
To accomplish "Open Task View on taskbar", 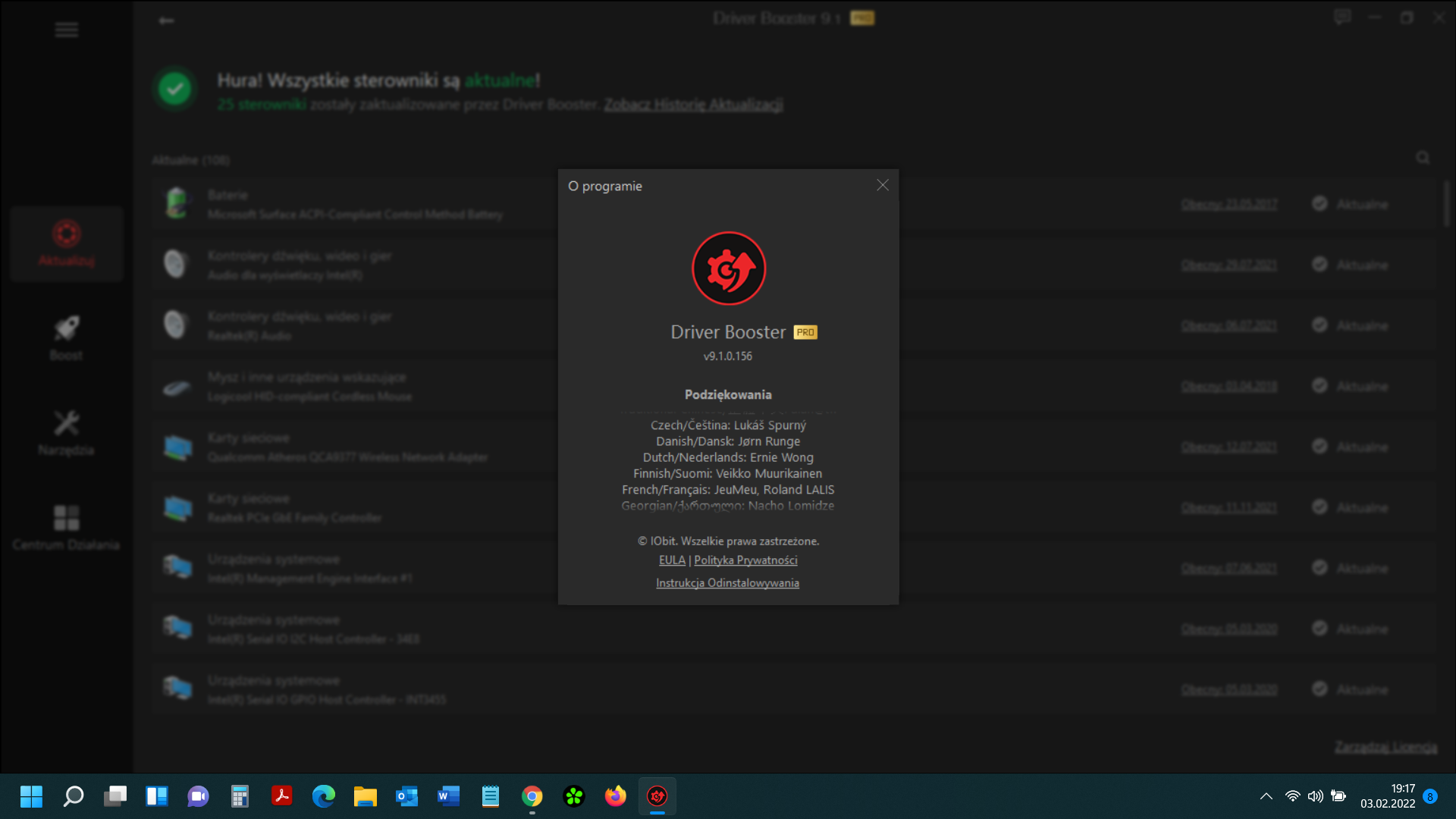I will click(115, 796).
